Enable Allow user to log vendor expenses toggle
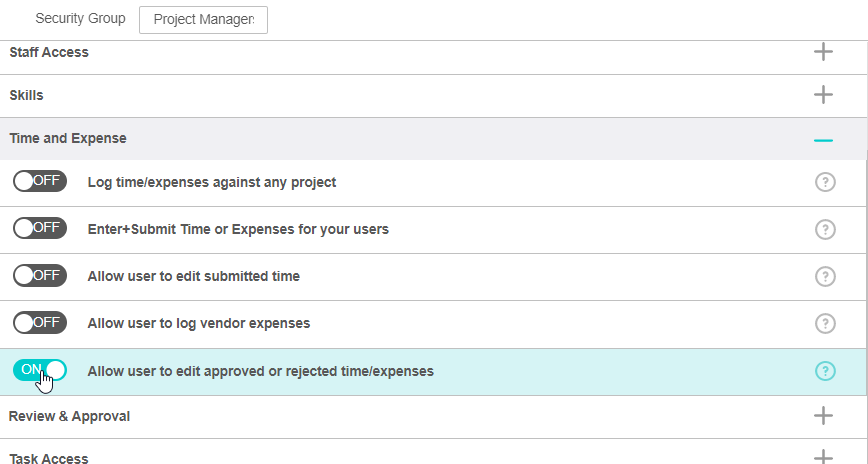 coord(40,323)
